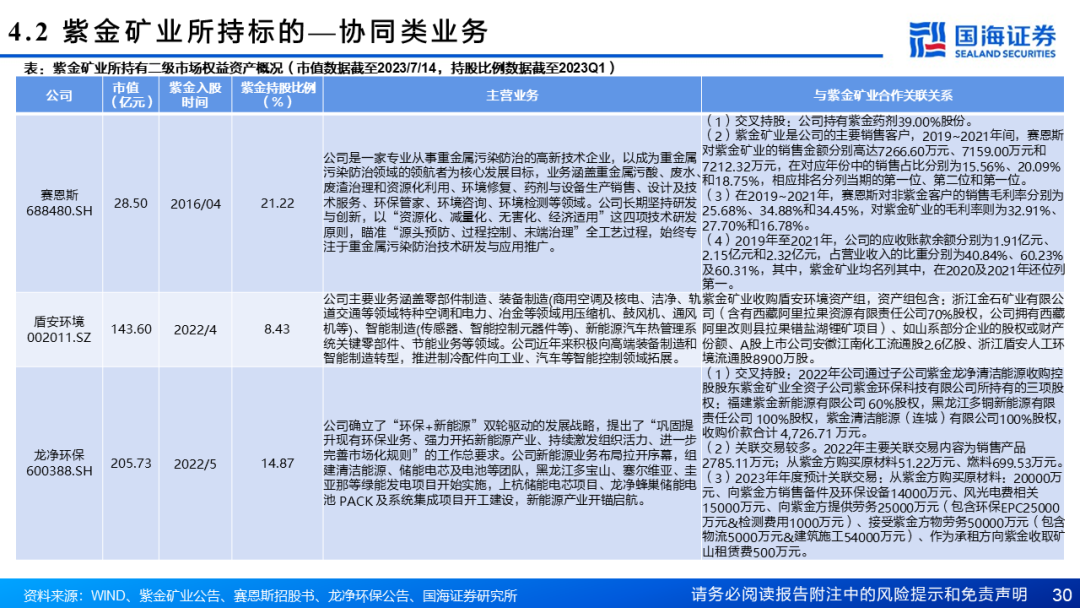The image size is (1080, 608).
Task: Click the 资料来源 source footnote
Action: tap(270, 596)
